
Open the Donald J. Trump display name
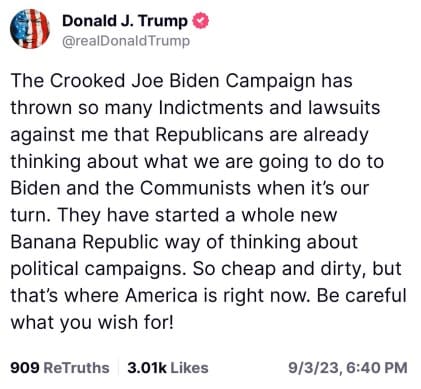(125, 21)
